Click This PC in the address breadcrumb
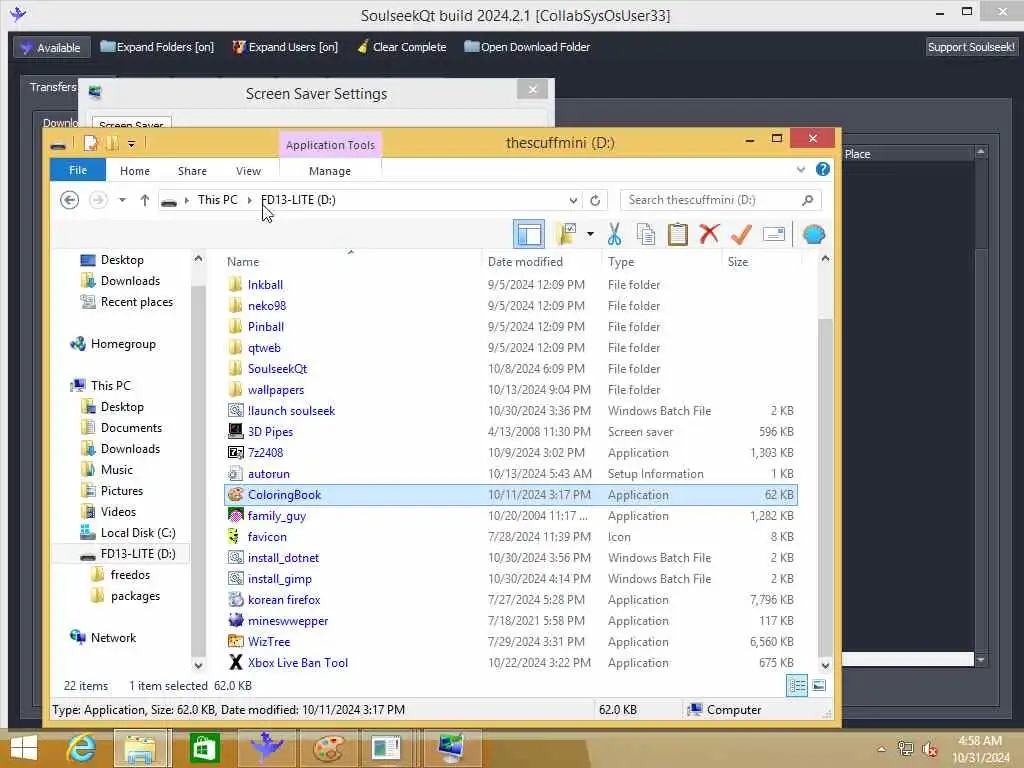This screenshot has width=1024, height=768. (x=217, y=200)
